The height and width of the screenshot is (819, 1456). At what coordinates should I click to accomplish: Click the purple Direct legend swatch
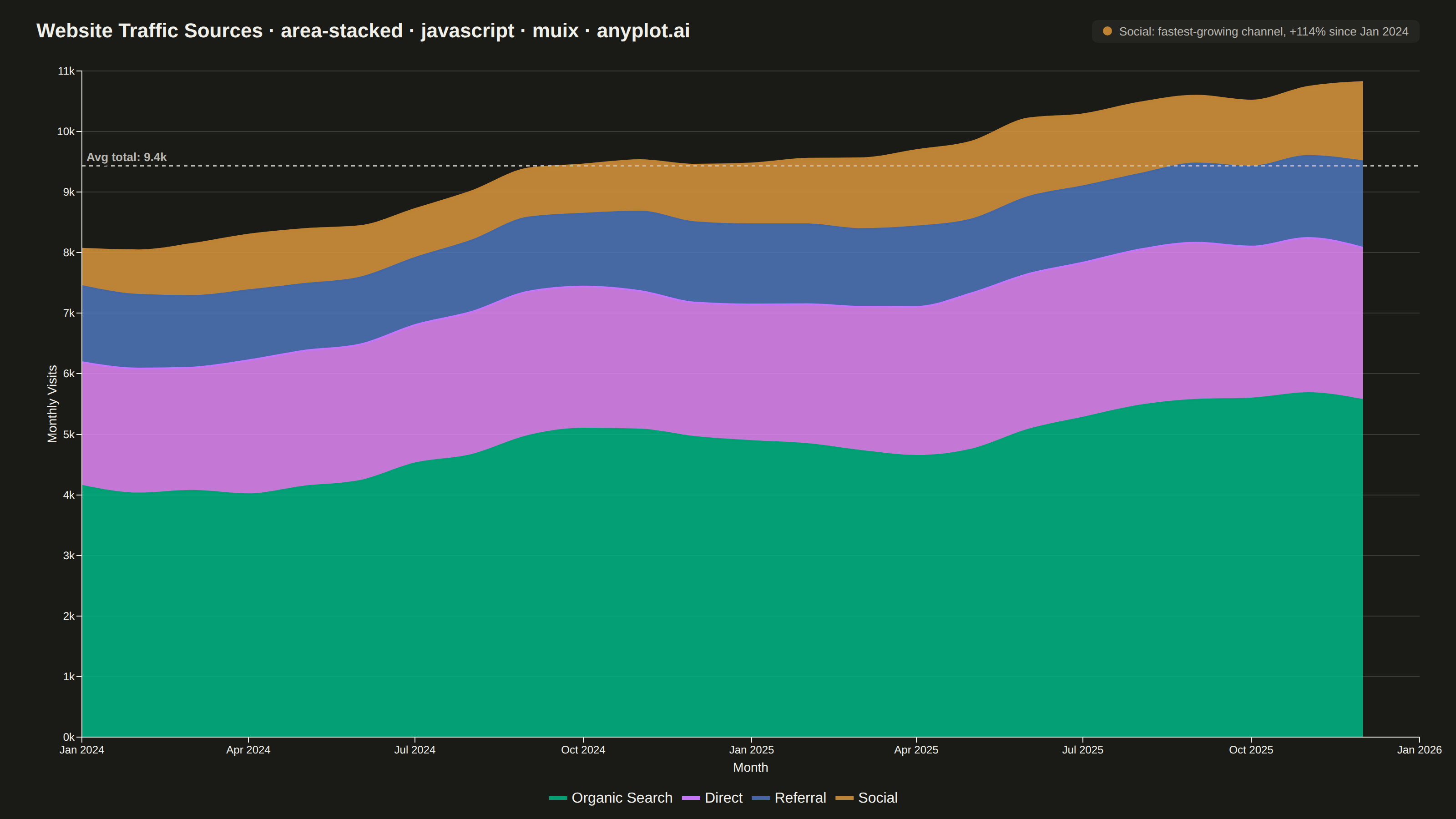pos(691,798)
